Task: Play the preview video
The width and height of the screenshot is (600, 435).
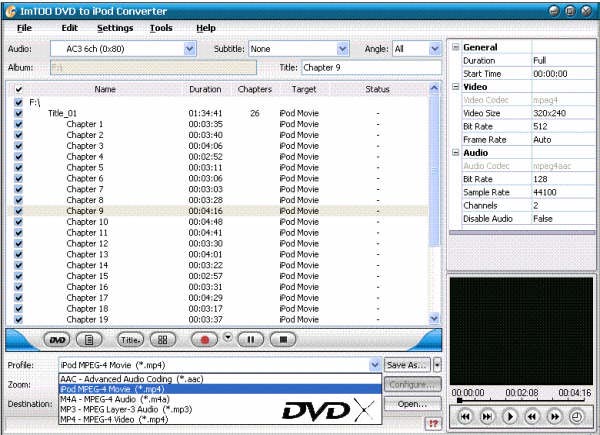Action: (510, 417)
